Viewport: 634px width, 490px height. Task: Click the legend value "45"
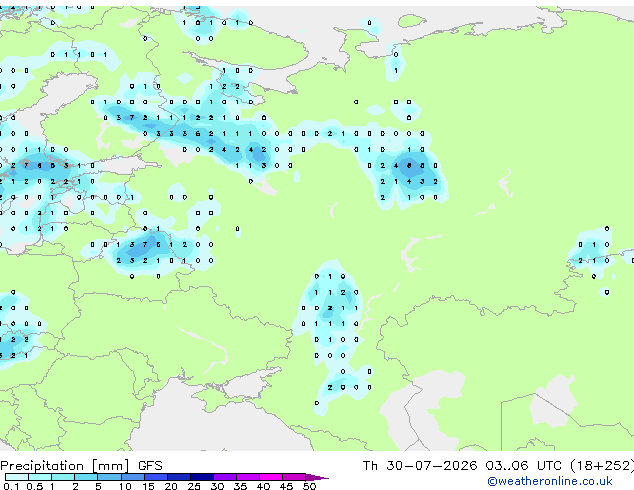[x=286, y=486]
